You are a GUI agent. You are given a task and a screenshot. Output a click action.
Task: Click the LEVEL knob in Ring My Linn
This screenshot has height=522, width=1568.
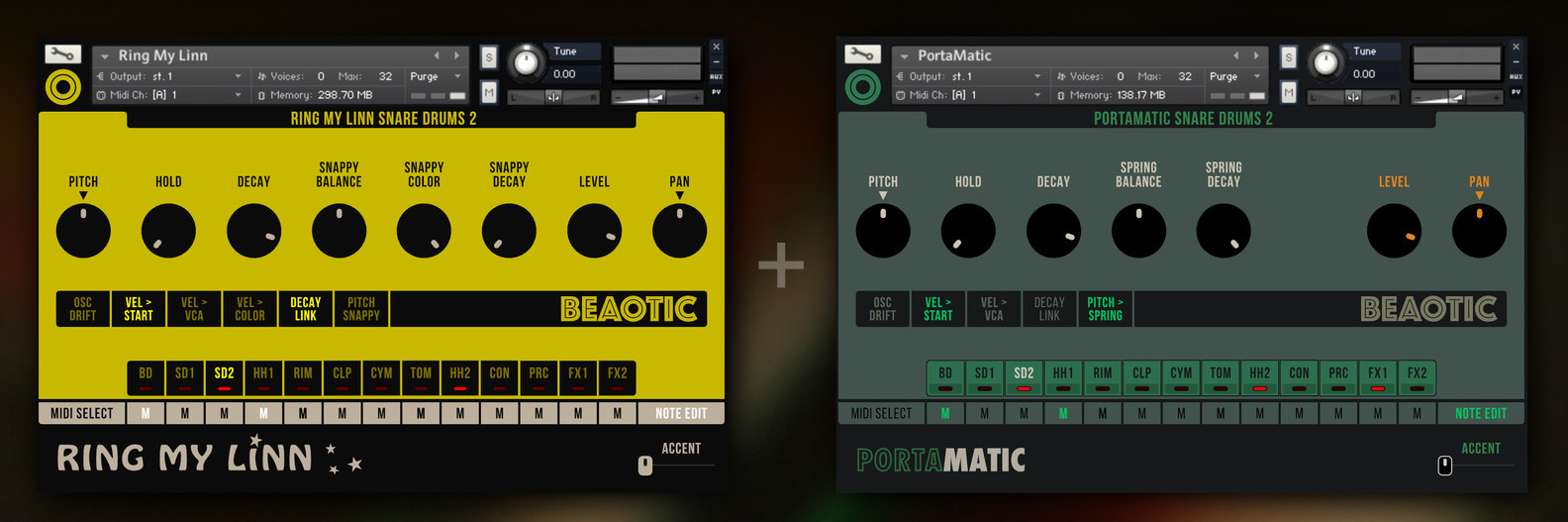click(594, 231)
